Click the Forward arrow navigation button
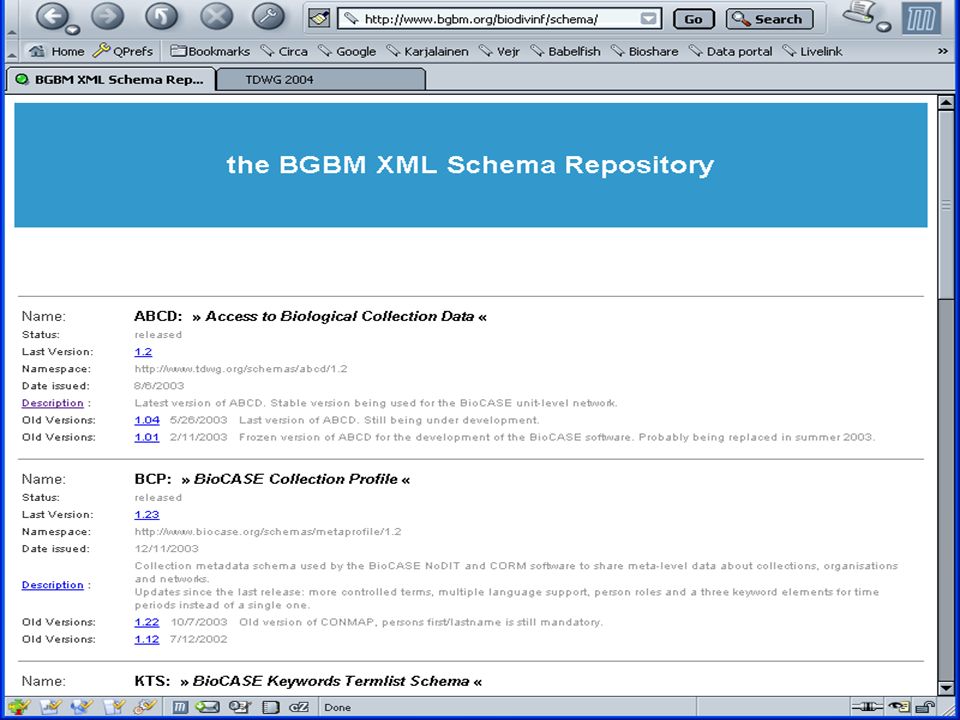The image size is (960, 720). click(x=108, y=17)
